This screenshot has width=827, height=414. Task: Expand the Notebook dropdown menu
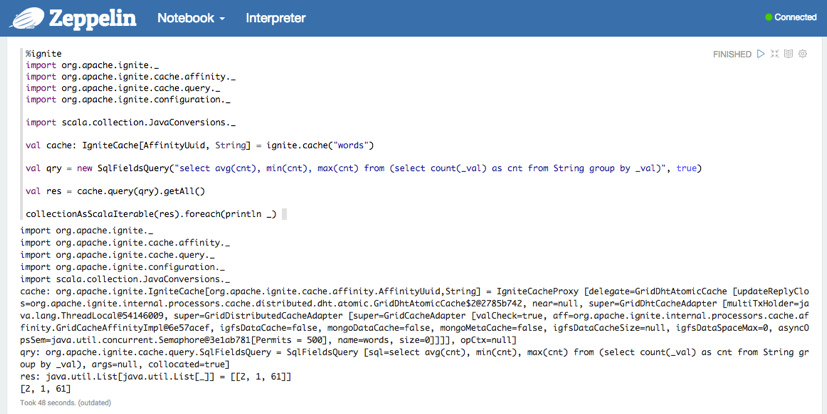(191, 18)
